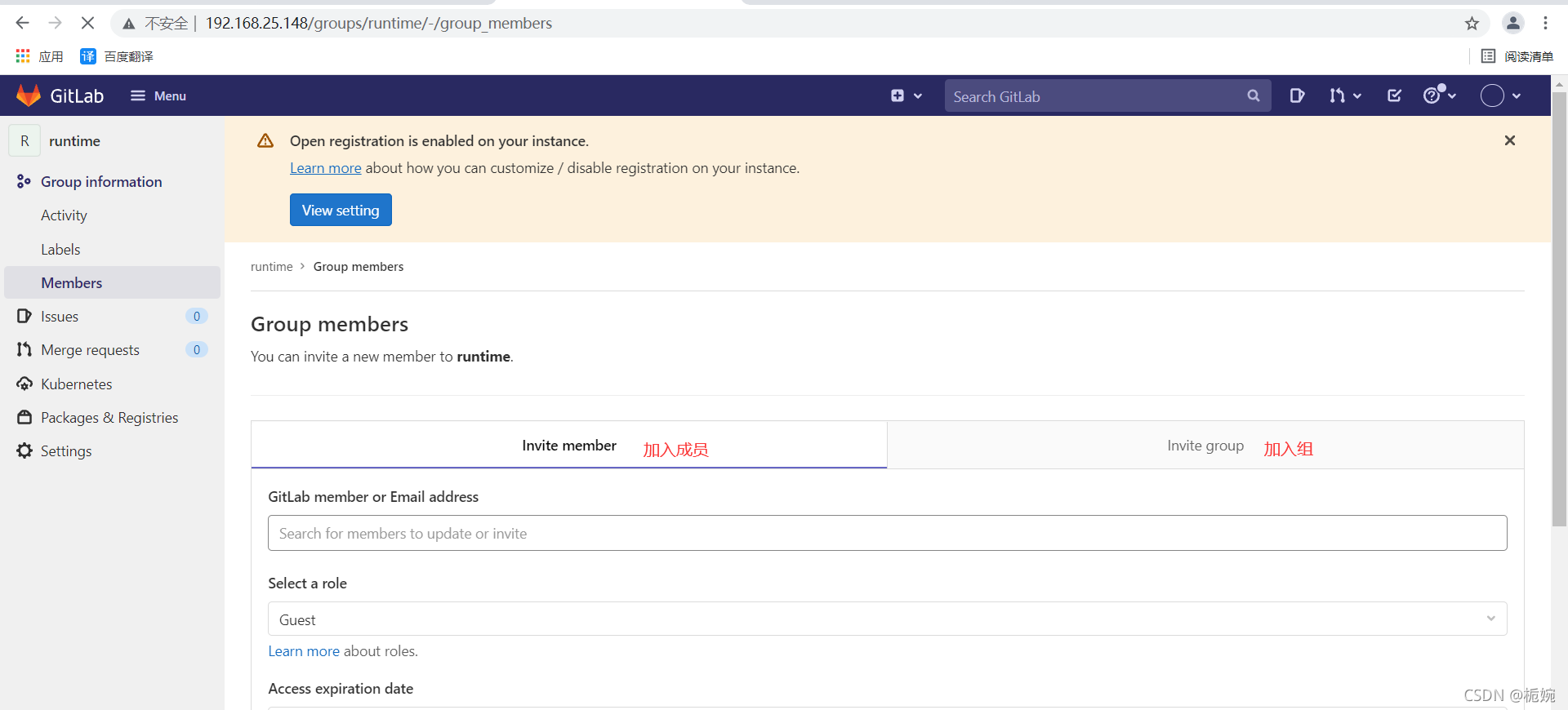
Task: Click the runtime breadcrumb link
Action: point(271,267)
